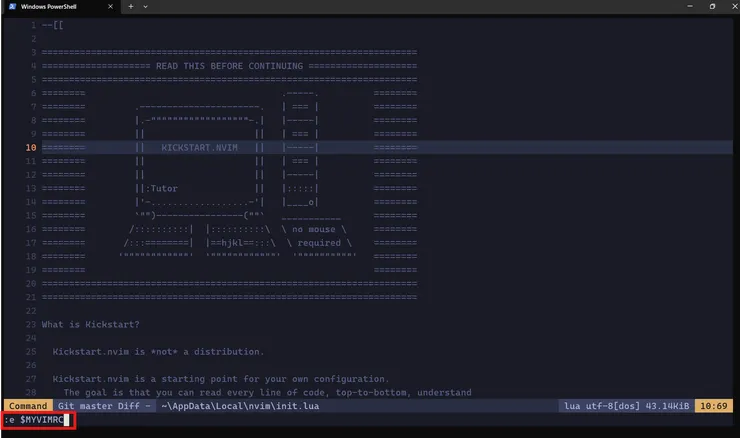The width and height of the screenshot is (740, 438).
Task: Click the command line input ':e $MYVIMRC'
Action: (x=37, y=420)
